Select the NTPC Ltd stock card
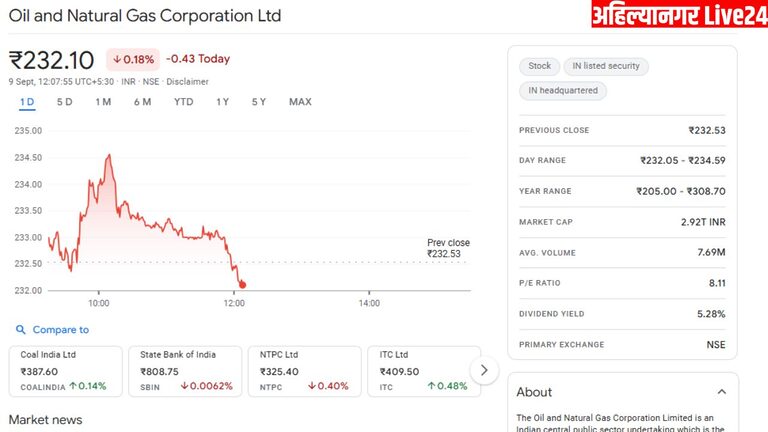 (304, 370)
